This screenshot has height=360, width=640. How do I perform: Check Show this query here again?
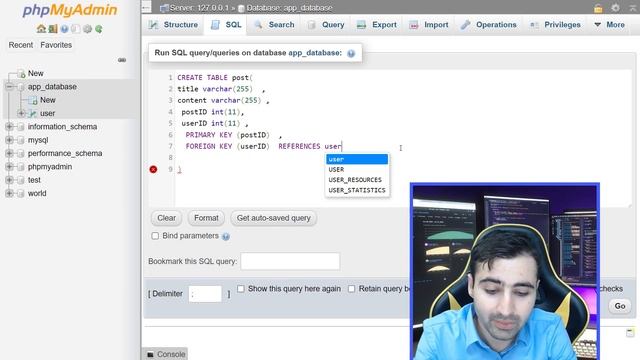coord(241,289)
